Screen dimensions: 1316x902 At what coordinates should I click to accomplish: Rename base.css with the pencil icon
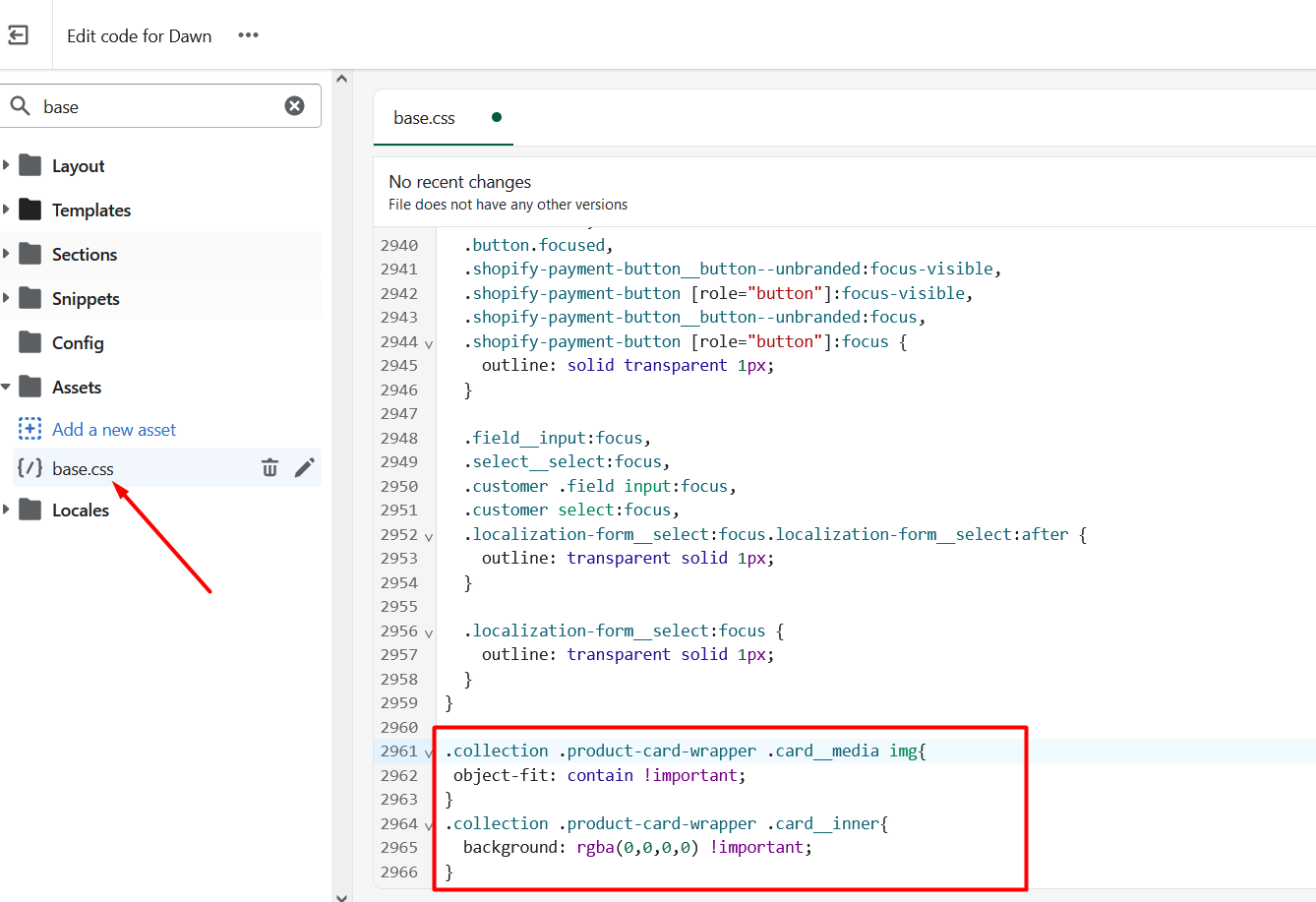(305, 468)
